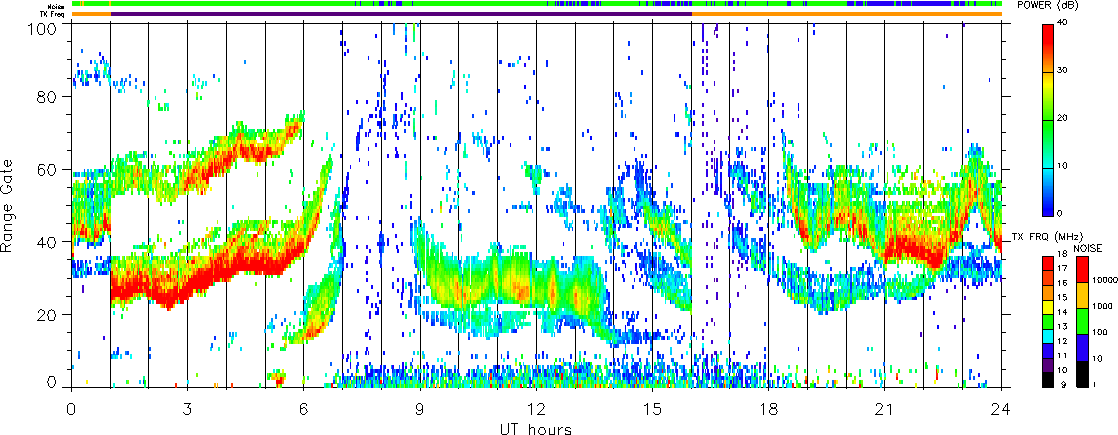Screen dimensions: 1118x435
Task: Click the Power (dB) color bar
Action: [x=1047, y=120]
